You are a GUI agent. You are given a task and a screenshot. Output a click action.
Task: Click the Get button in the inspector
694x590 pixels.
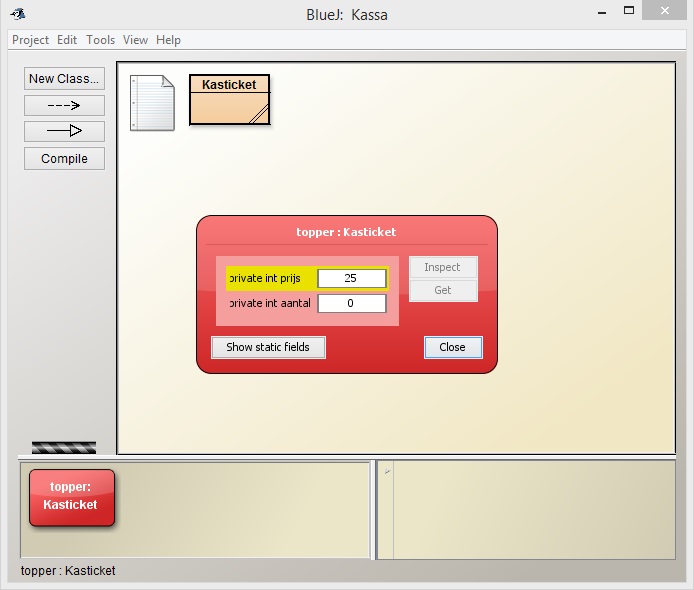coord(443,290)
